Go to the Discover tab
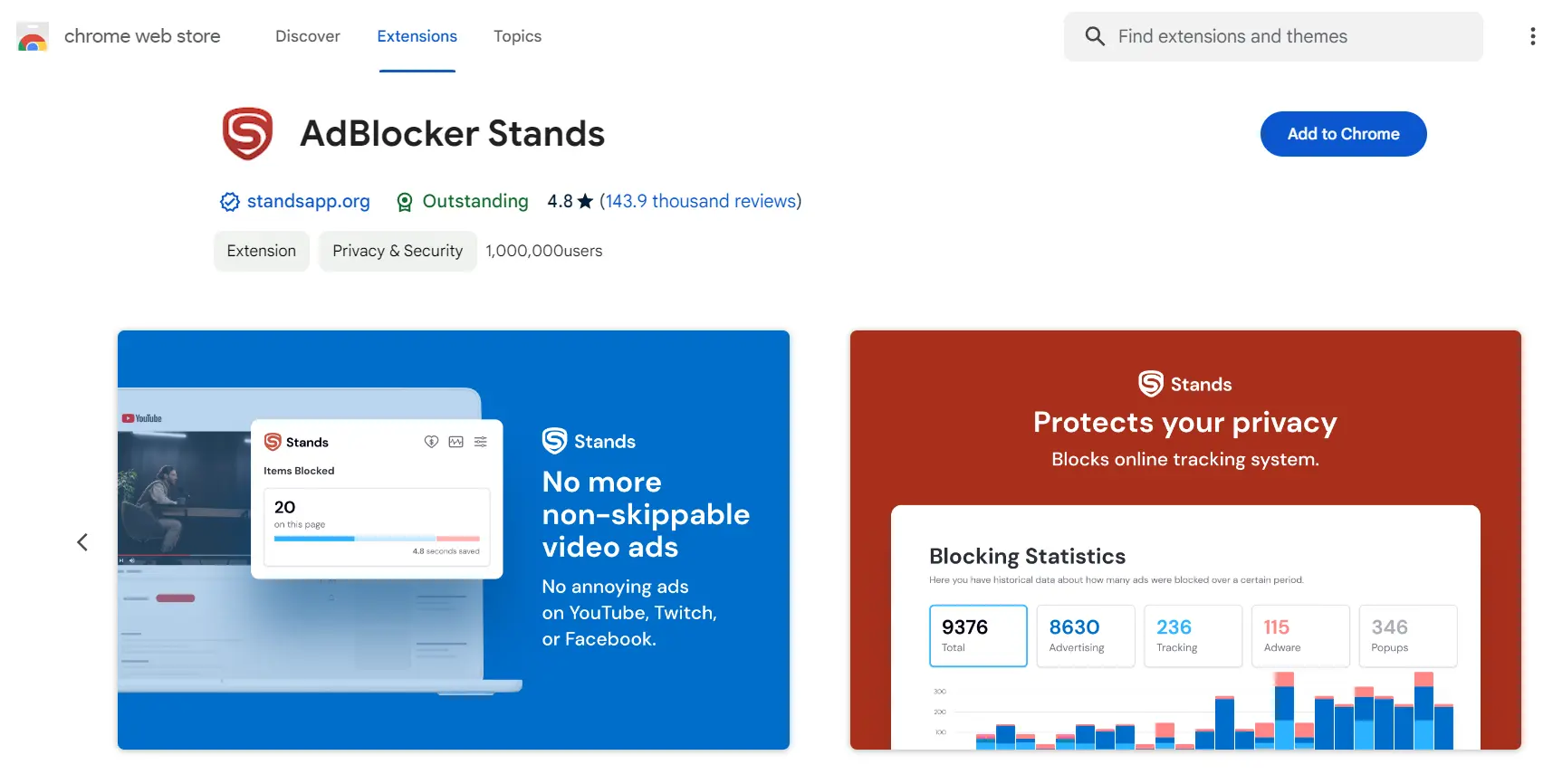Screen dimensions: 1553x784 click(x=308, y=36)
